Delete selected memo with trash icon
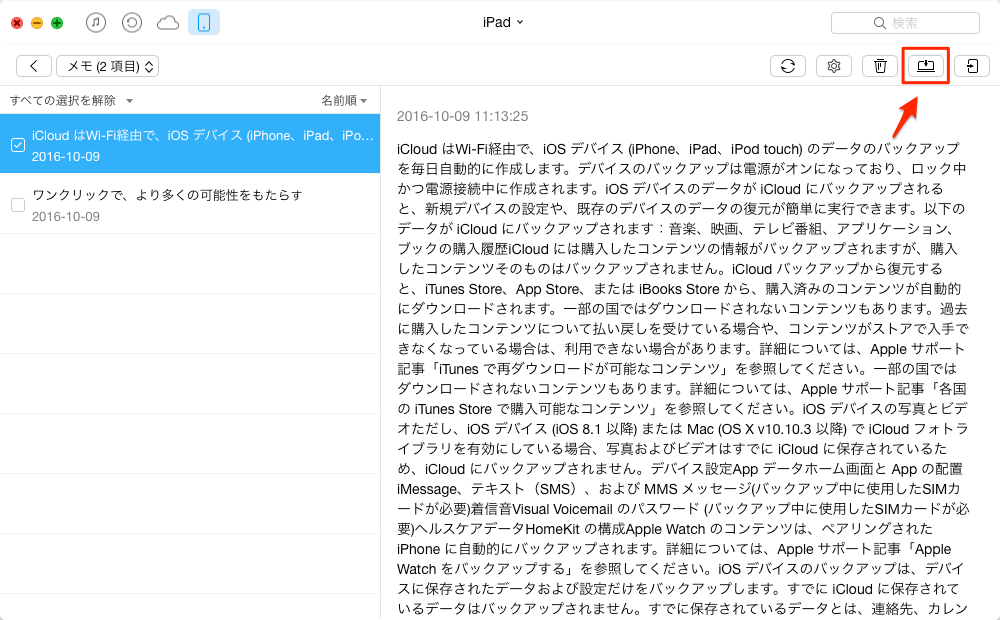 click(x=879, y=66)
